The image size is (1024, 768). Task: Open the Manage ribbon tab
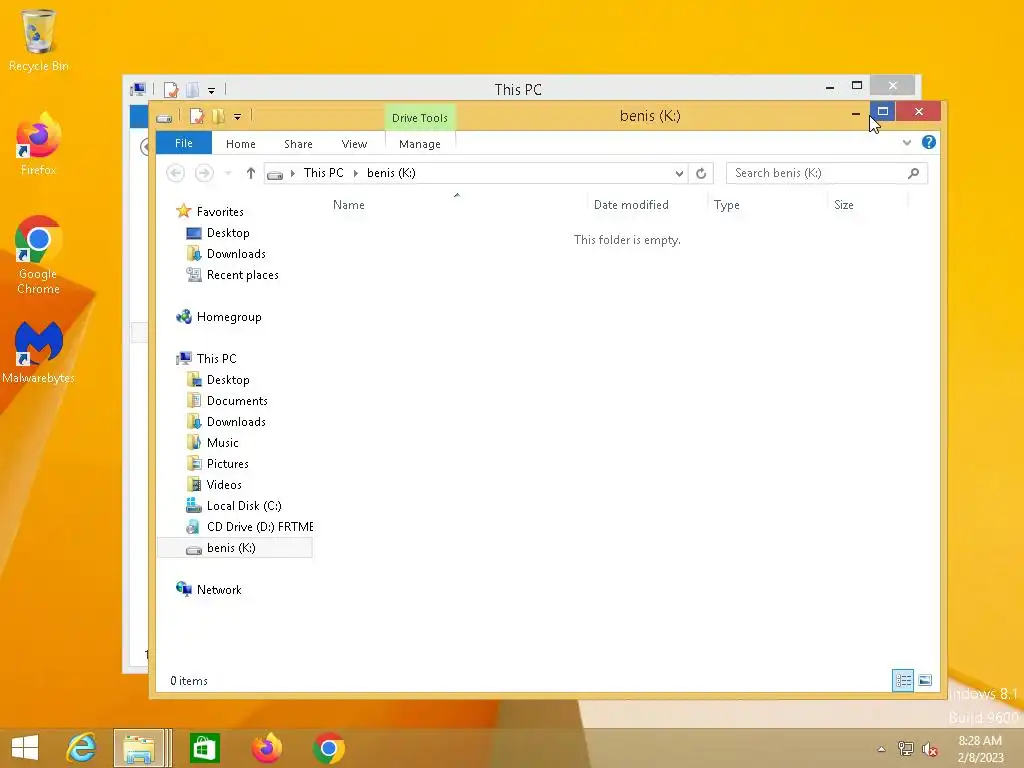click(x=419, y=144)
